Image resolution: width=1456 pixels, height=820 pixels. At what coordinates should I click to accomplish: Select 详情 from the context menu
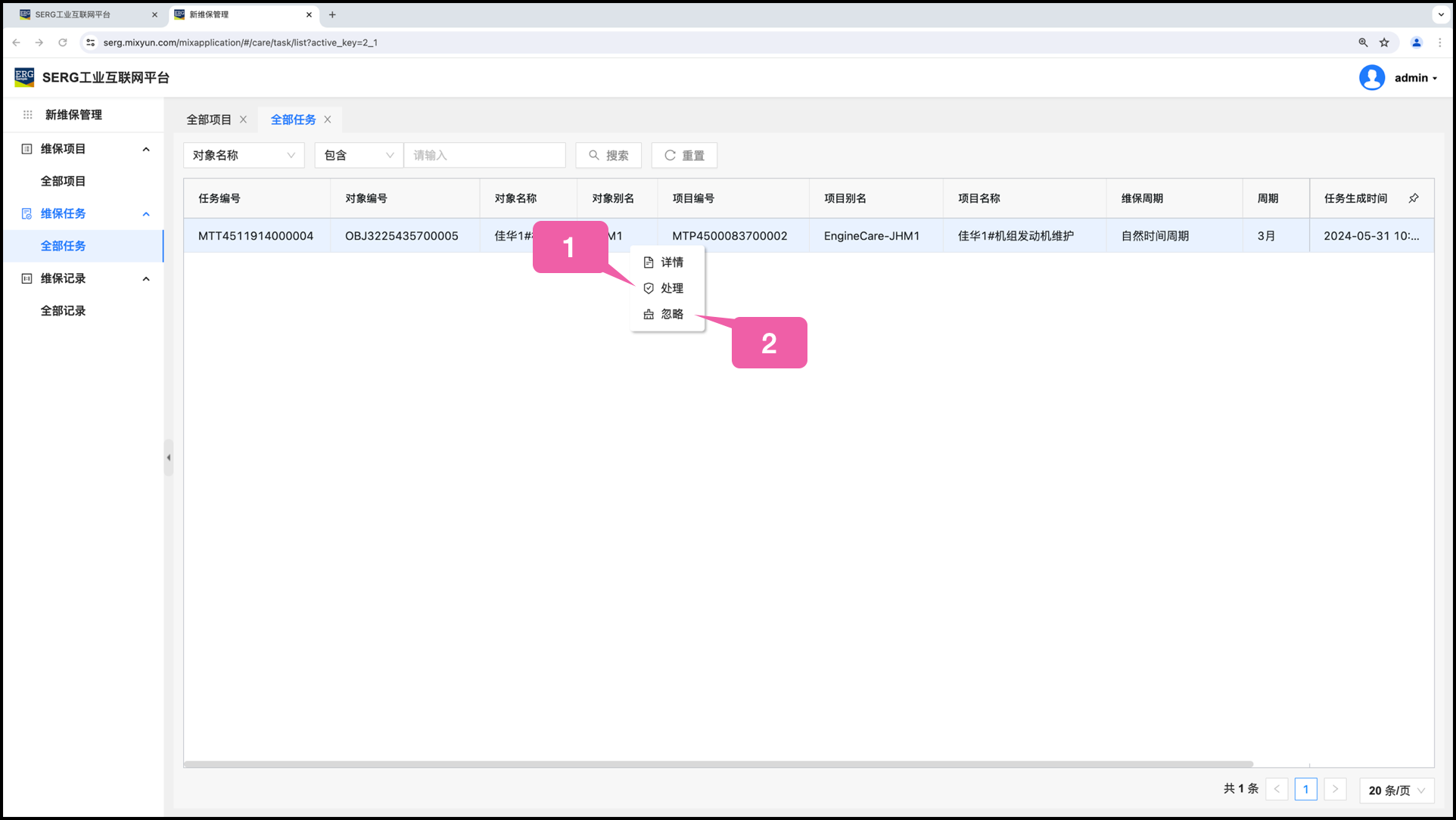pos(664,262)
